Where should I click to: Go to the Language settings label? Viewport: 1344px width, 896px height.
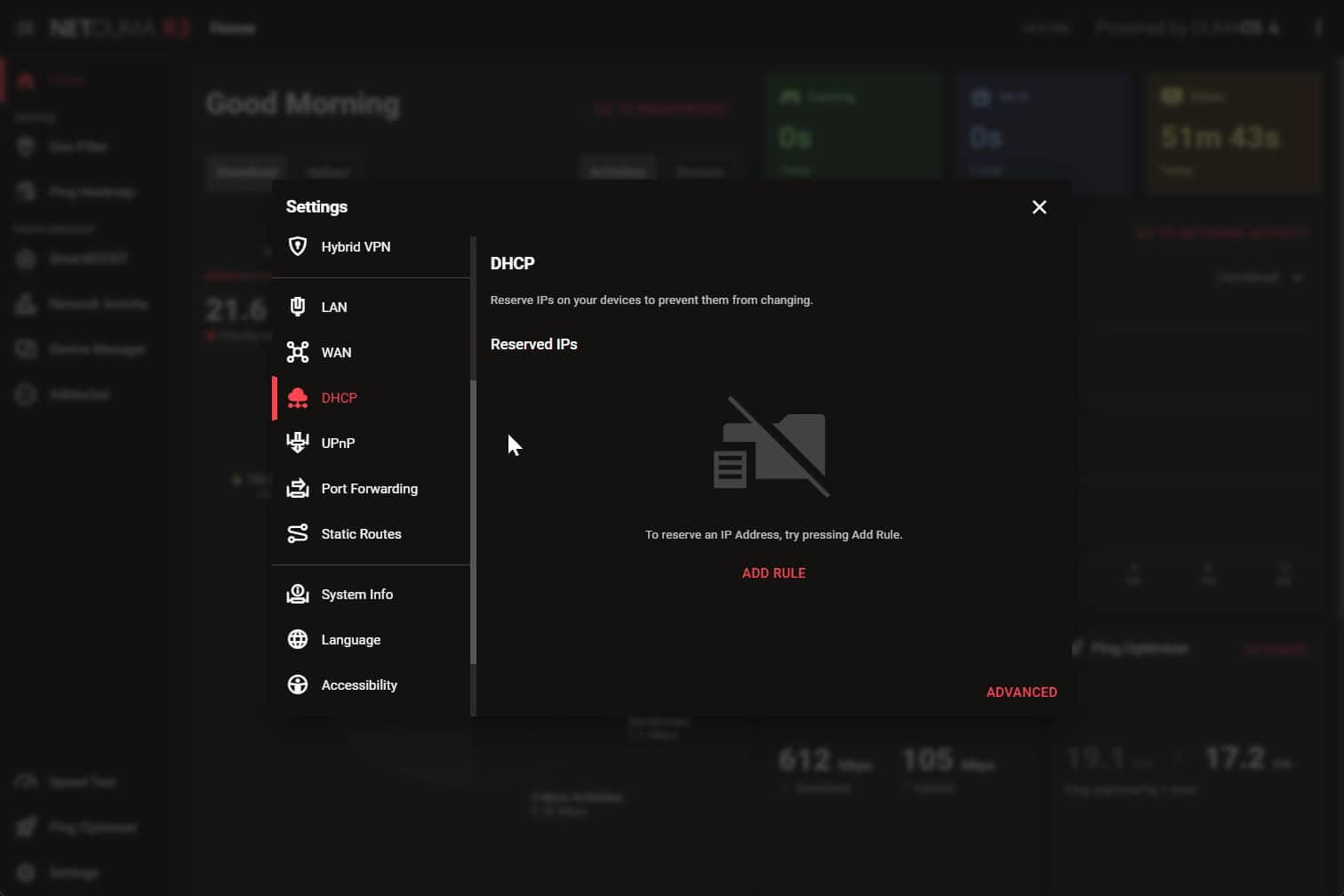coord(350,639)
